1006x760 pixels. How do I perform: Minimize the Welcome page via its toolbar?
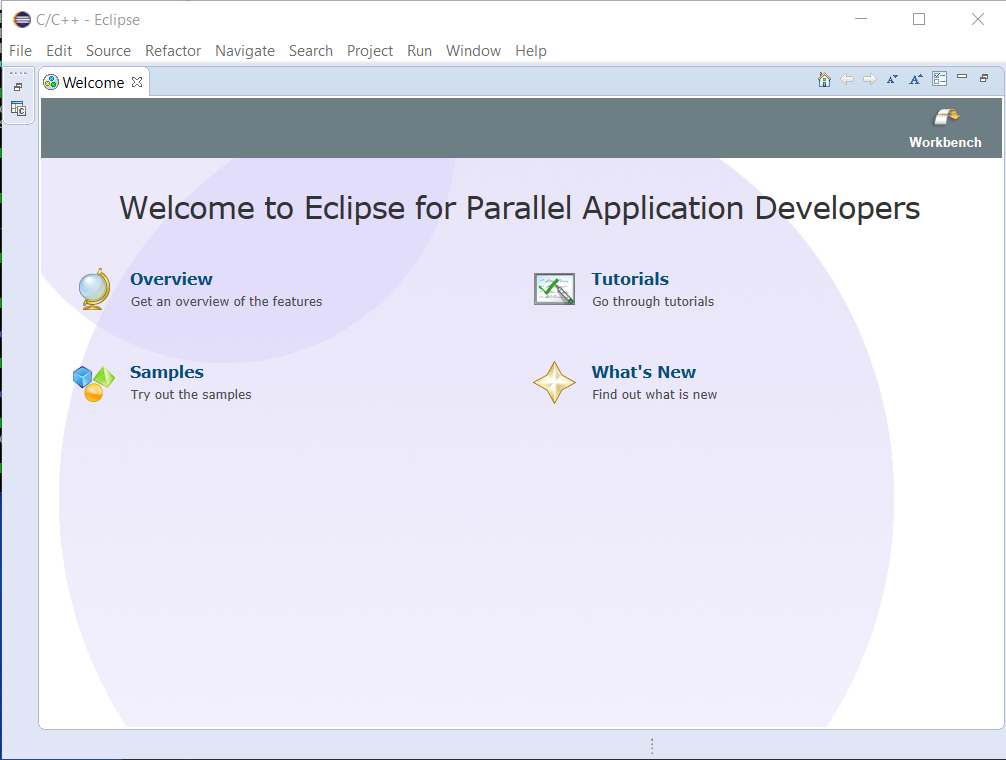(x=961, y=77)
